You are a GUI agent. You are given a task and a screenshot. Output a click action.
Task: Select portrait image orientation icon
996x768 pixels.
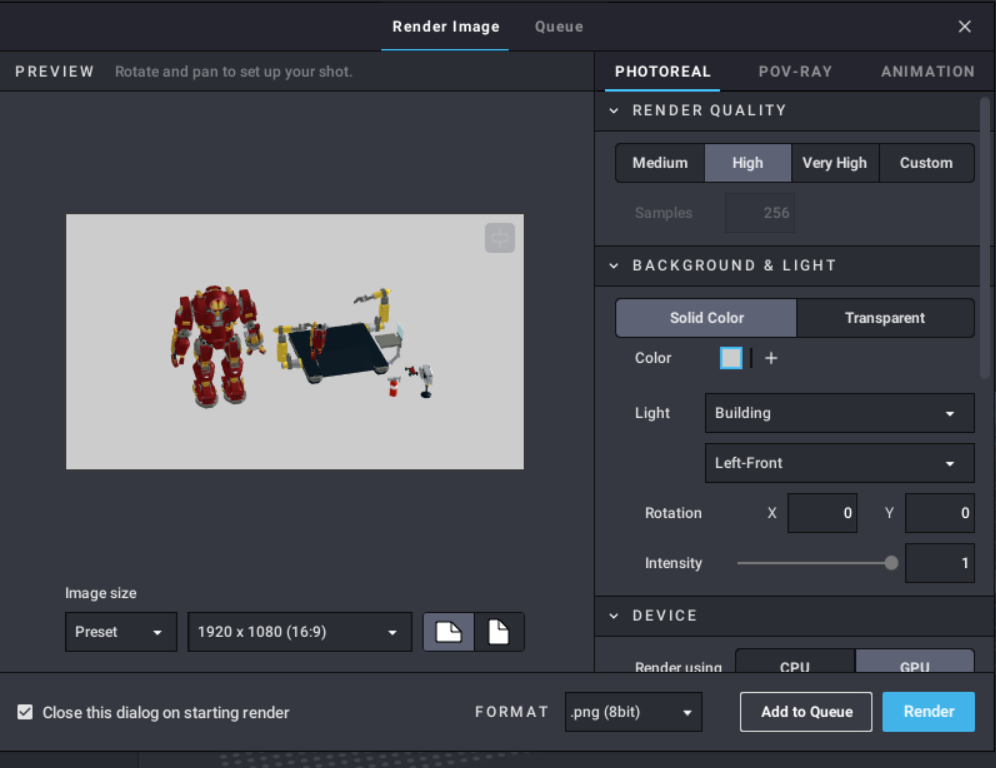[499, 632]
